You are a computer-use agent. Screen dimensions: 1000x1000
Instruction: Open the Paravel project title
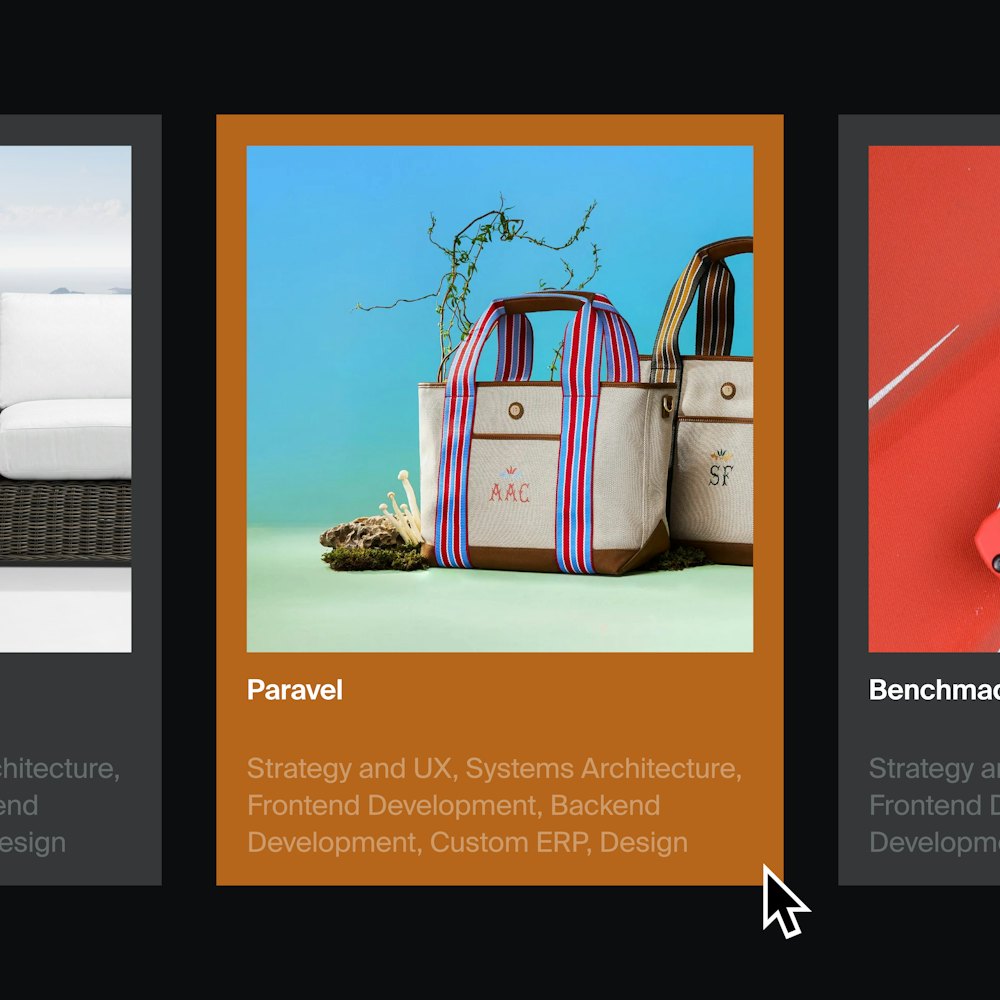[295, 690]
